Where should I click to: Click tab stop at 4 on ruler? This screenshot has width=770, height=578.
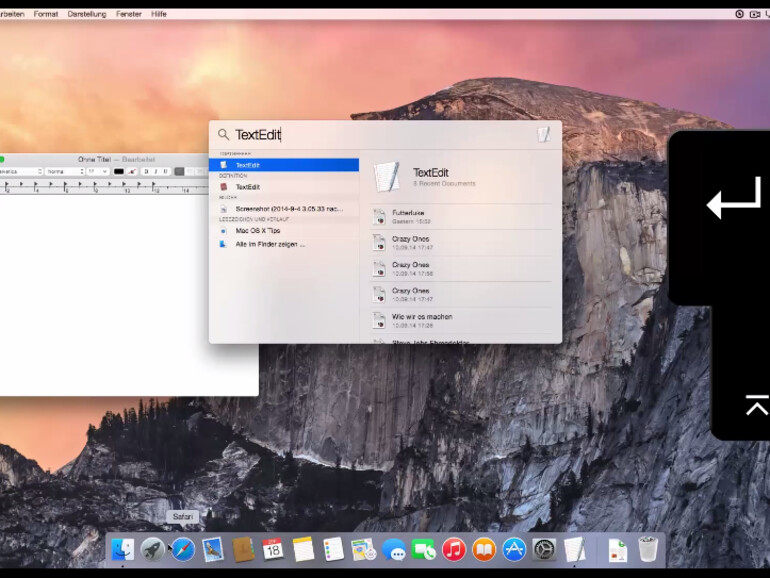pyautogui.click(x=35, y=185)
